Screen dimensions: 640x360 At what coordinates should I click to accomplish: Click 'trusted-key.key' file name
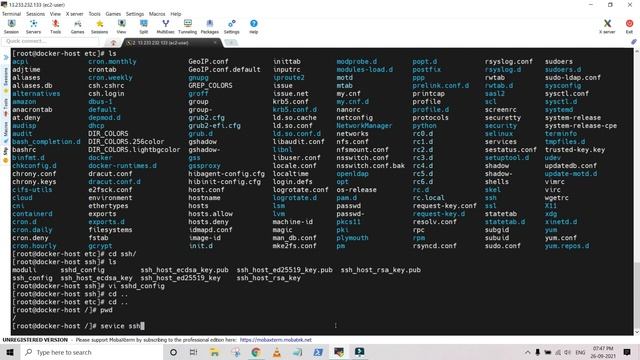pyautogui.click(x=575, y=150)
